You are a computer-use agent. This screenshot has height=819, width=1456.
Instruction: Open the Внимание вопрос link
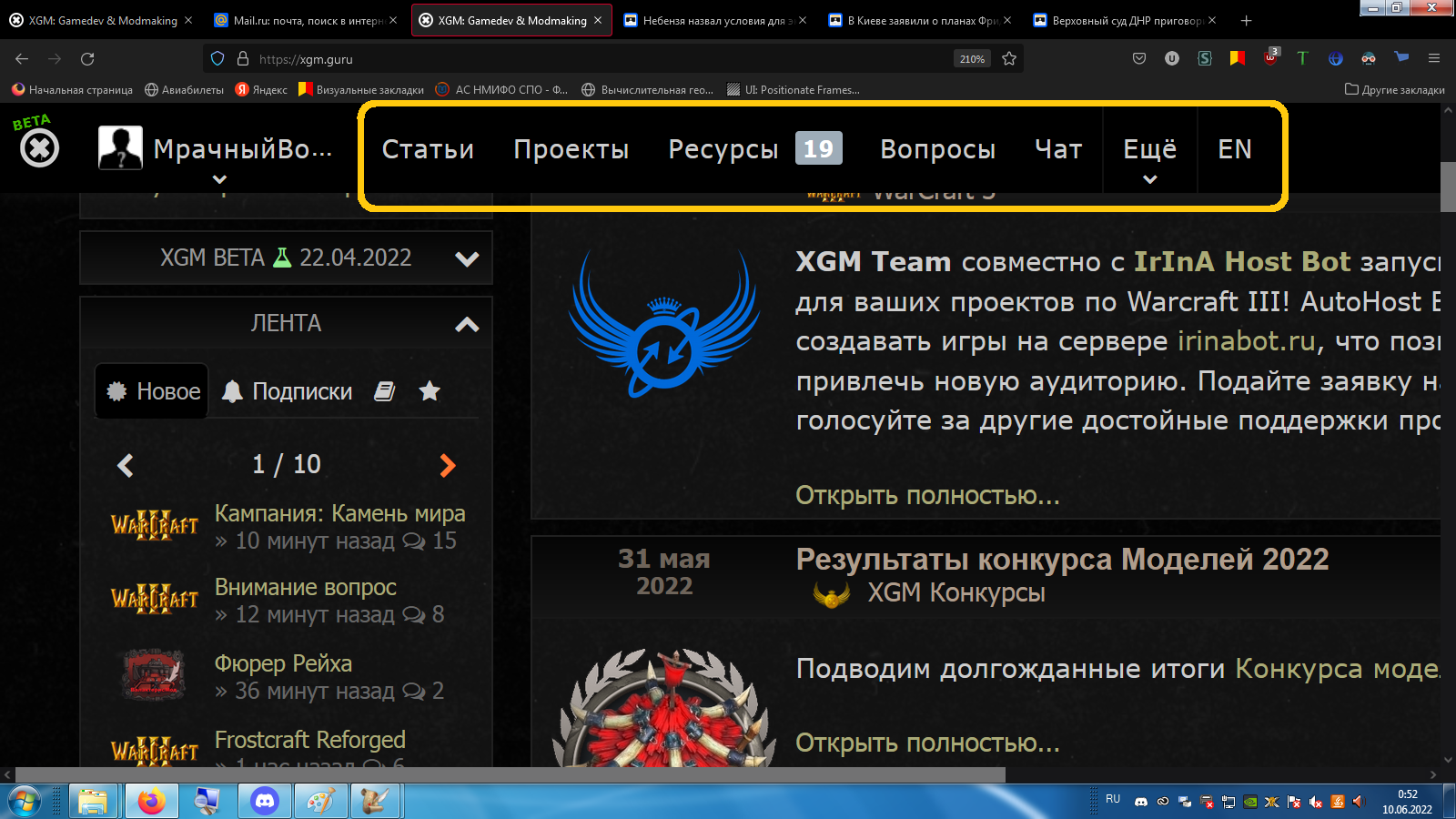[x=306, y=588]
